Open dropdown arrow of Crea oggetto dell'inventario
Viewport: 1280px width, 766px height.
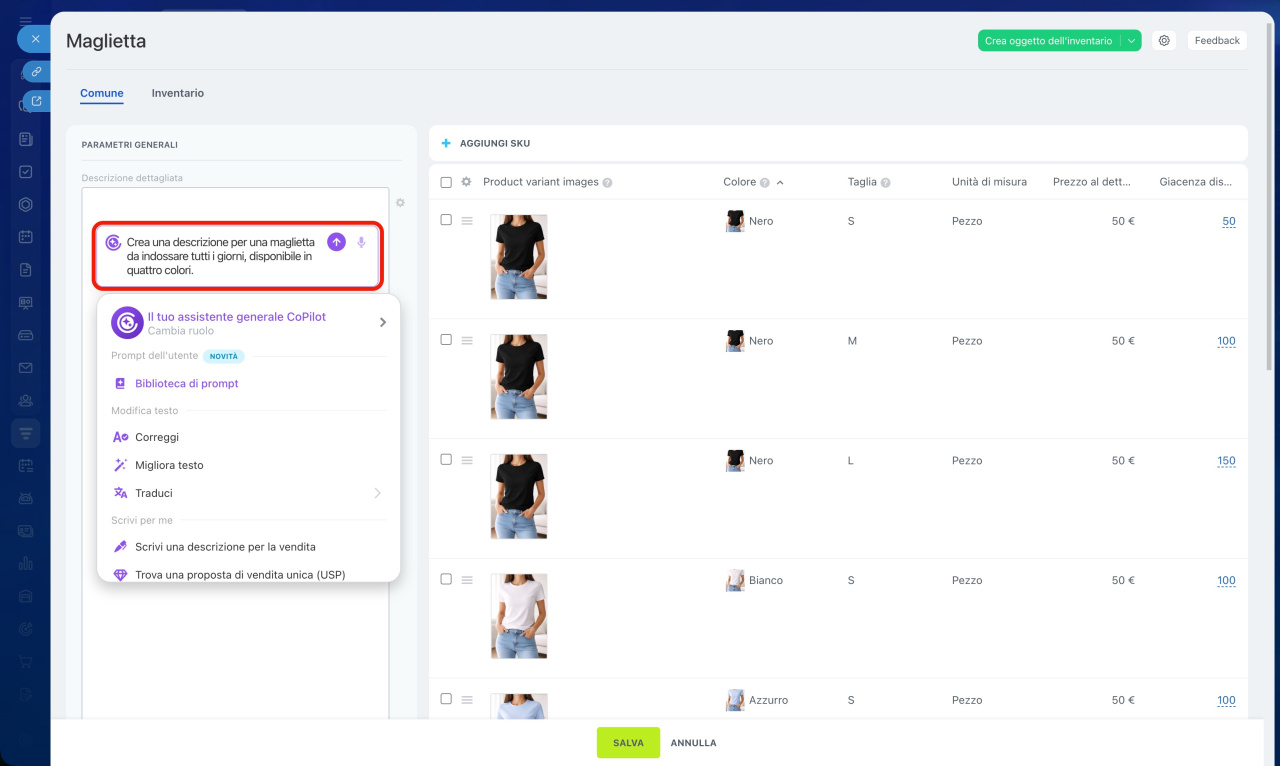click(1130, 41)
